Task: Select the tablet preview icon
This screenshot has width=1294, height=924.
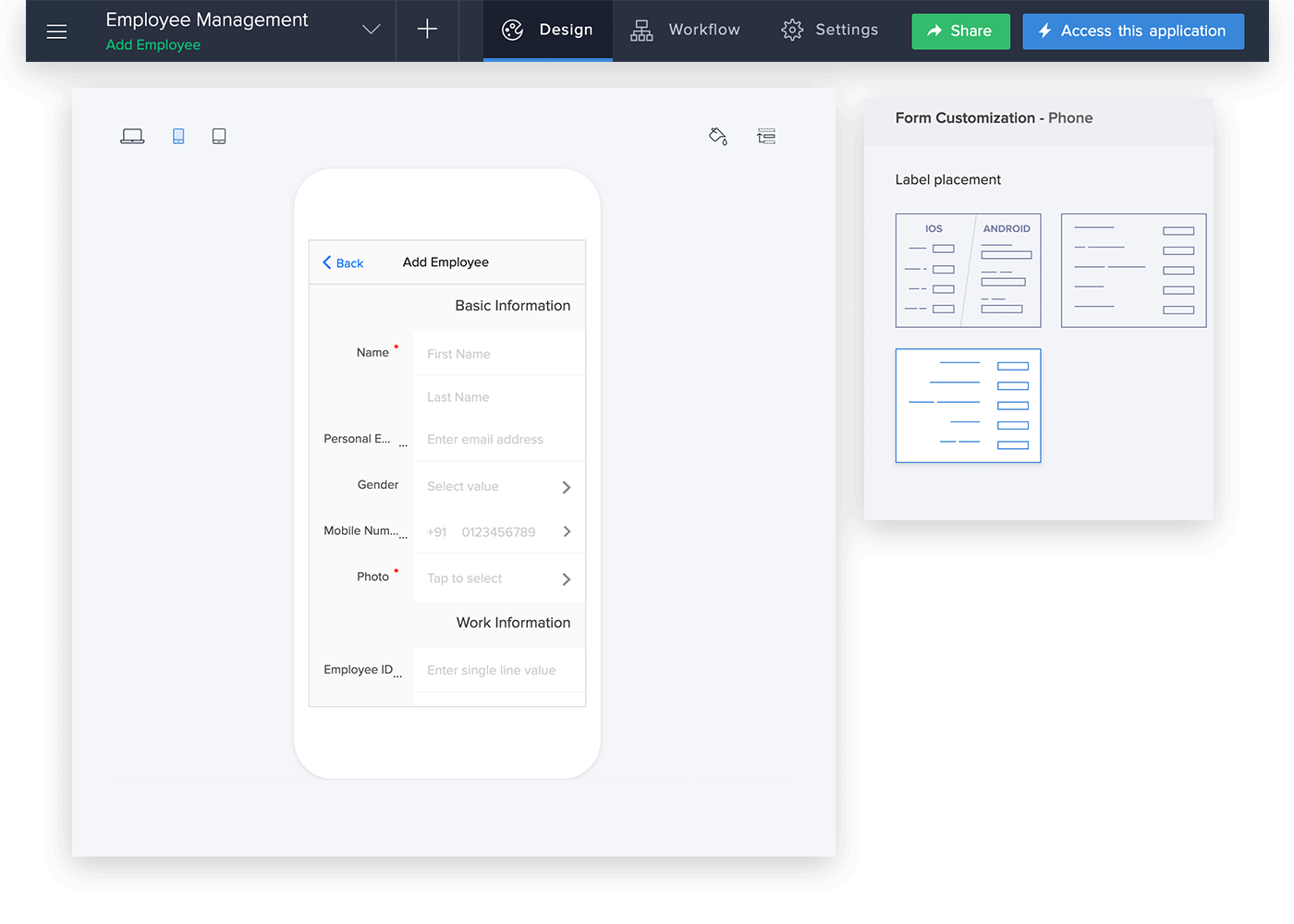Action: (x=219, y=137)
